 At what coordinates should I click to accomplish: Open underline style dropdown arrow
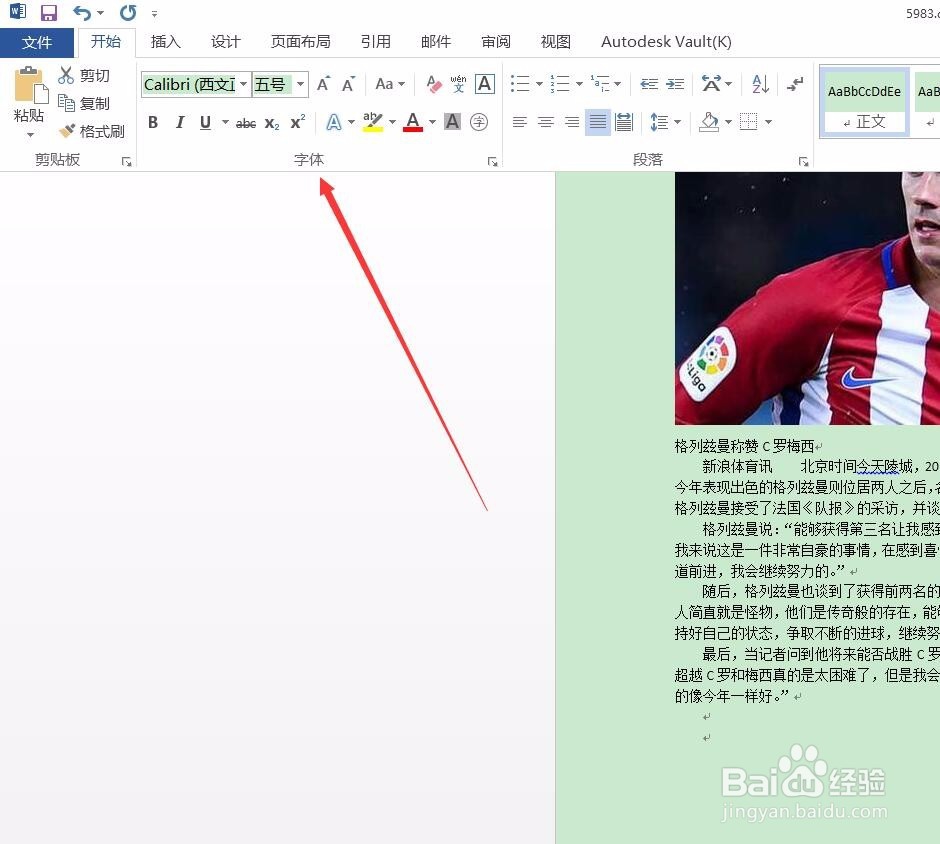click(x=225, y=122)
